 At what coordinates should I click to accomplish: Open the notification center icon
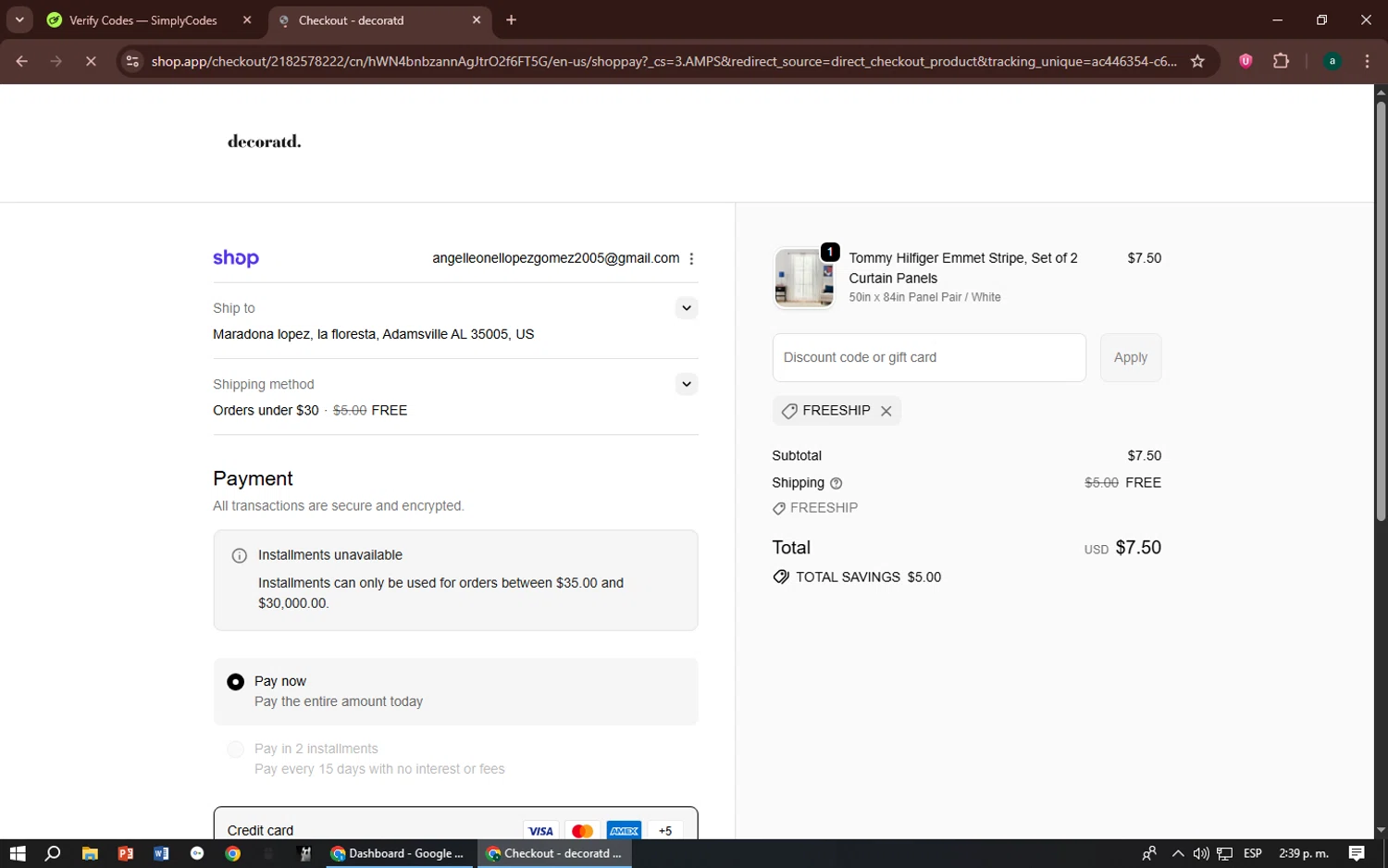coord(1357,854)
